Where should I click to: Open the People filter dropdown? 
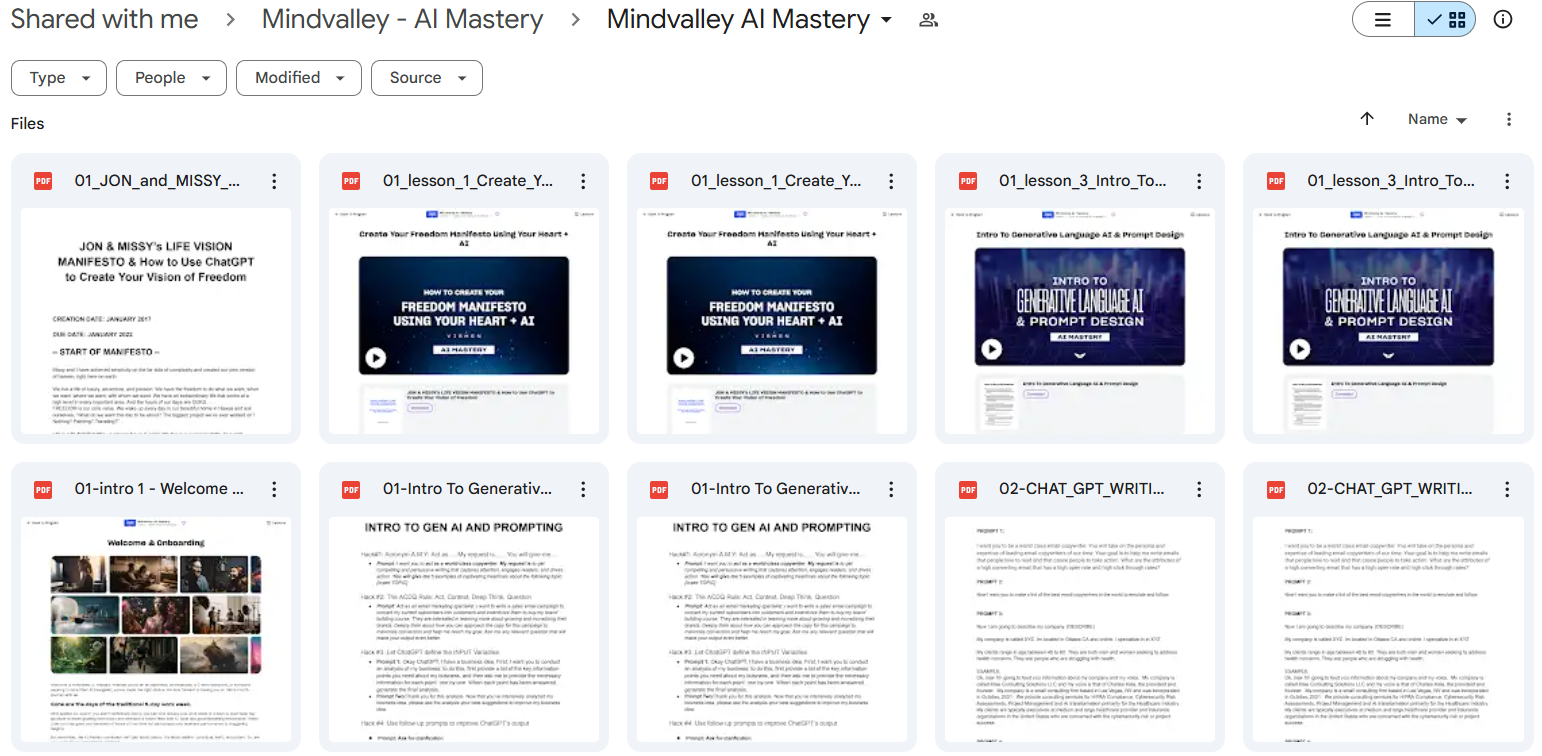point(171,78)
